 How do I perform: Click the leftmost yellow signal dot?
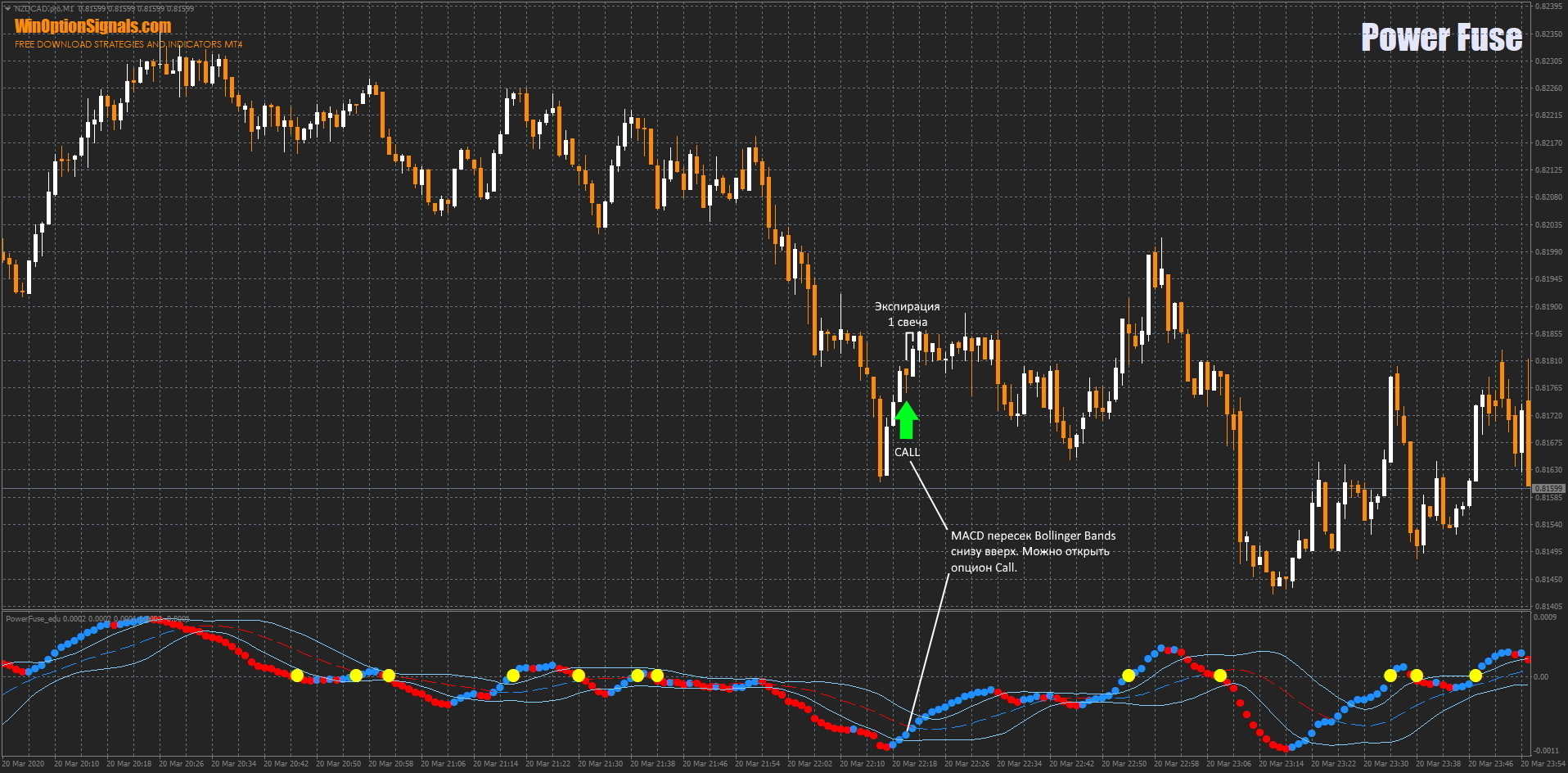pyautogui.click(x=297, y=676)
